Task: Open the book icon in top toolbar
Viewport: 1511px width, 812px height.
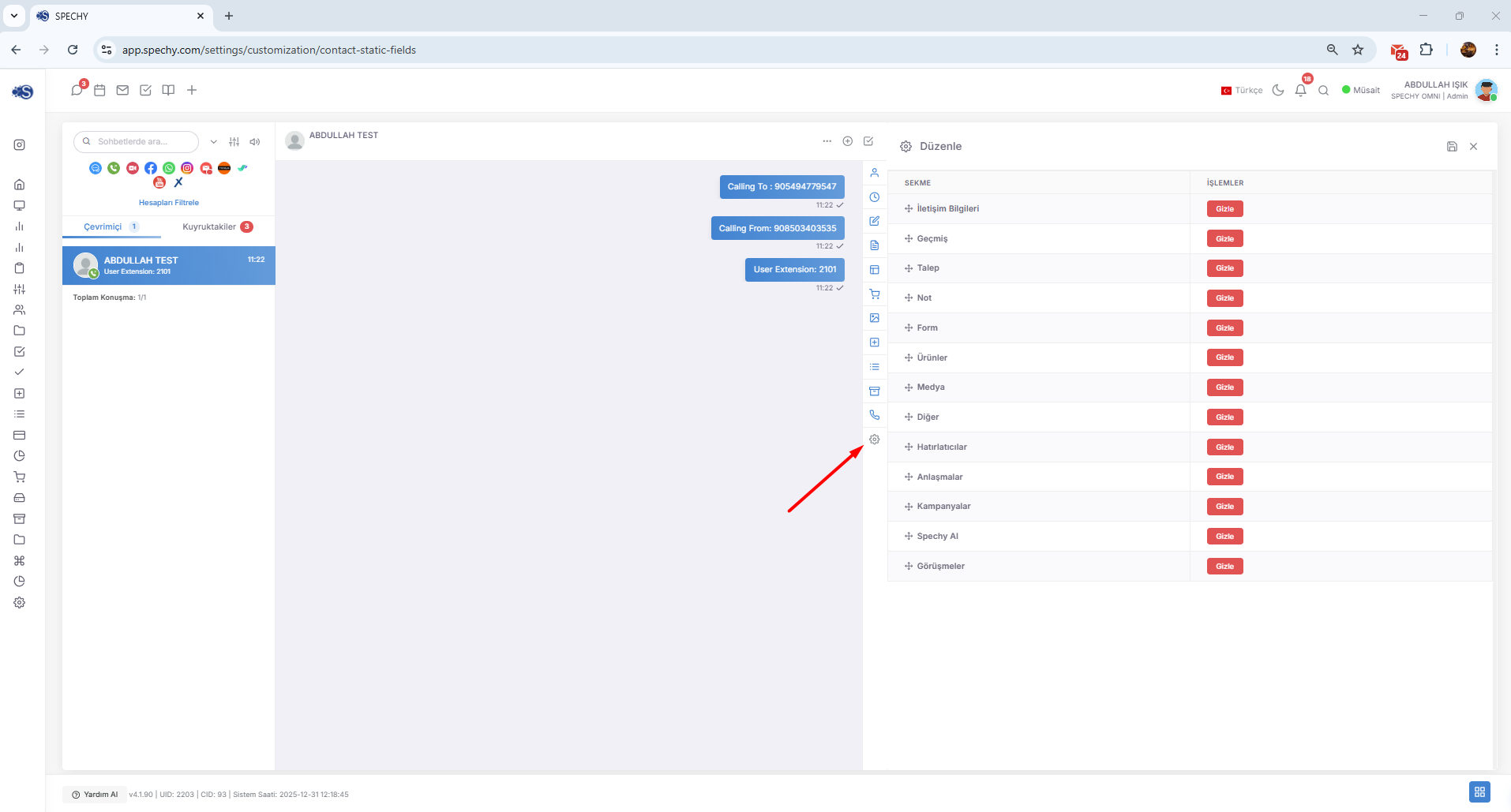Action: click(x=168, y=90)
